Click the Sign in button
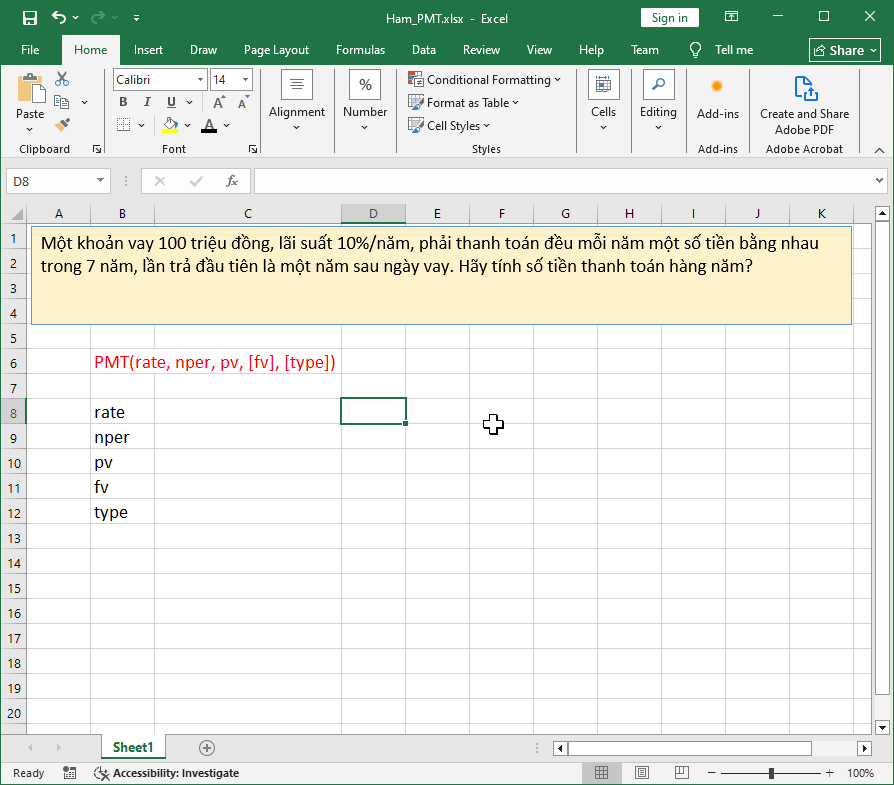This screenshot has height=785, width=894. click(668, 17)
